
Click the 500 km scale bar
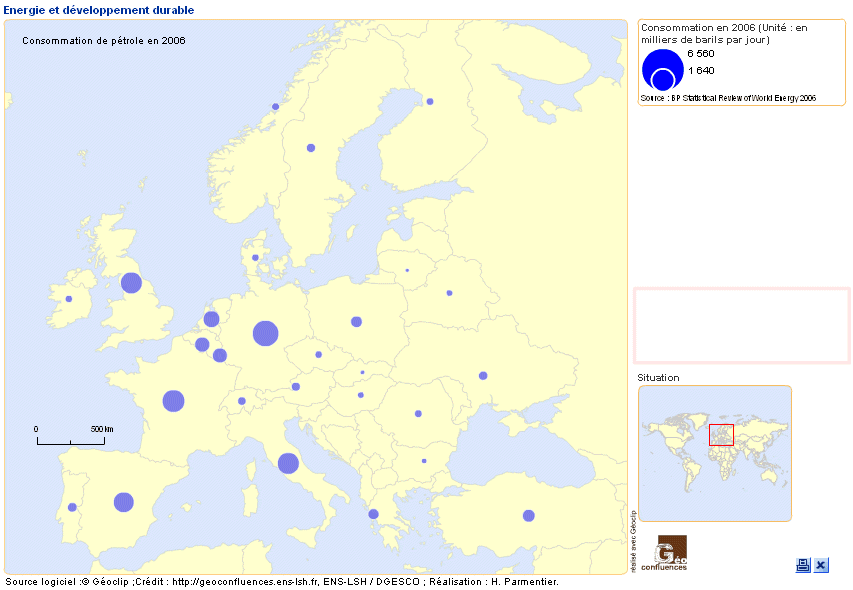(x=70, y=437)
